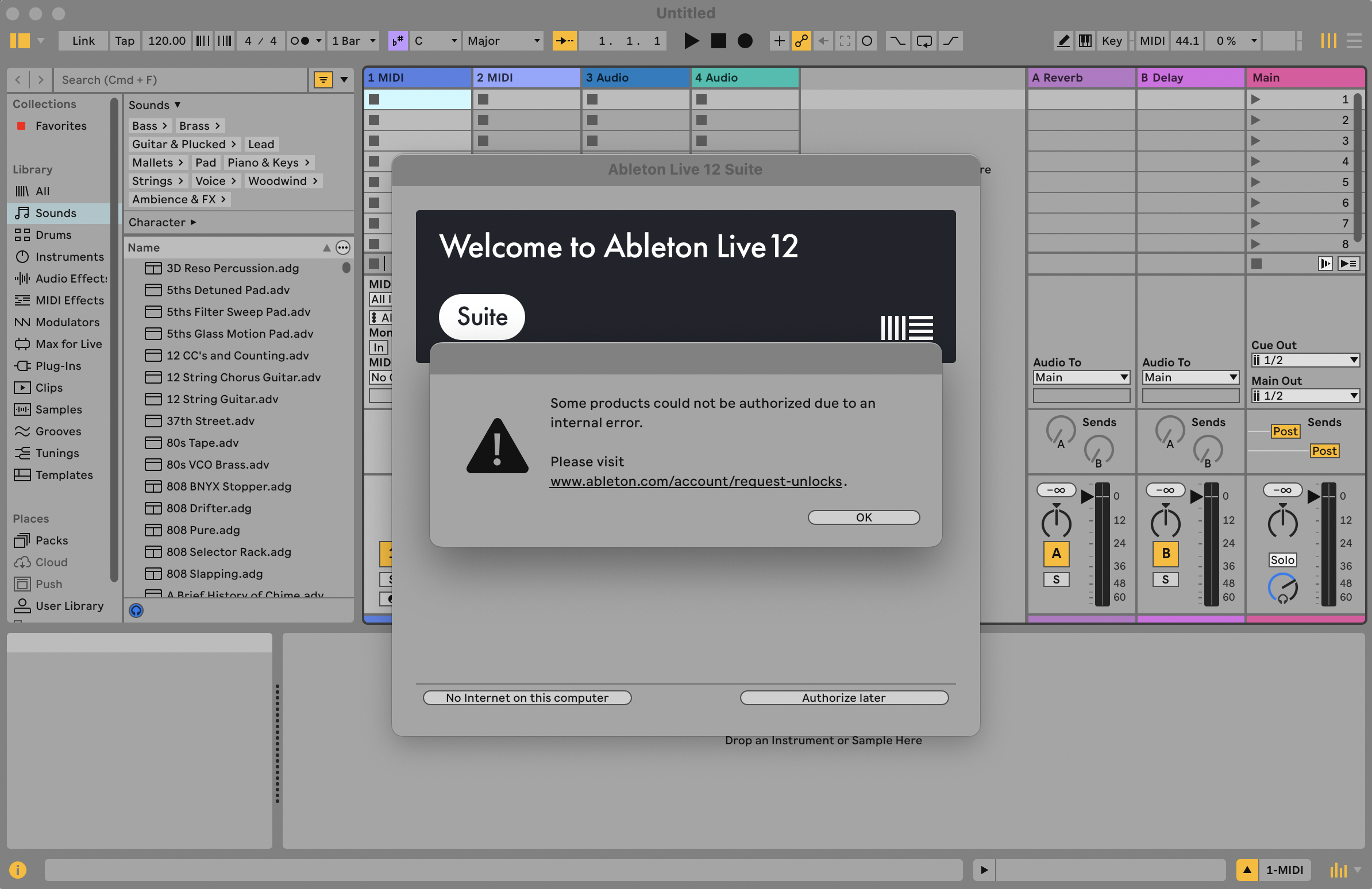Viewport: 1372px width, 889px height.
Task: Click the Arrangement Record button
Action: 745,41
